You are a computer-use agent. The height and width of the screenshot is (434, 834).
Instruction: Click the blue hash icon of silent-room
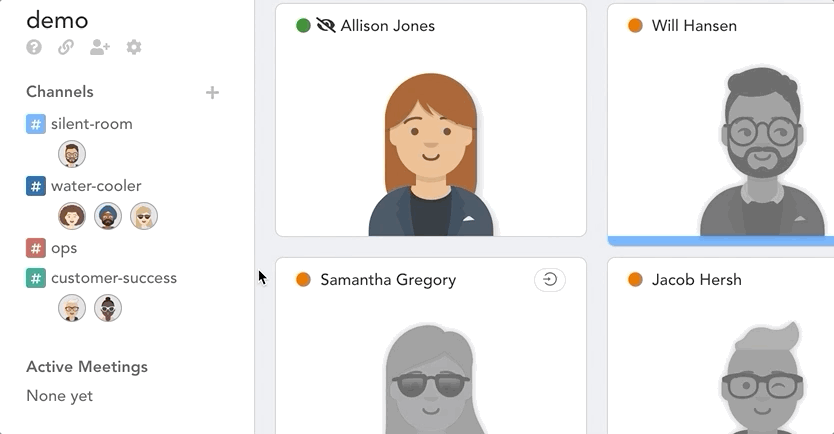point(36,124)
